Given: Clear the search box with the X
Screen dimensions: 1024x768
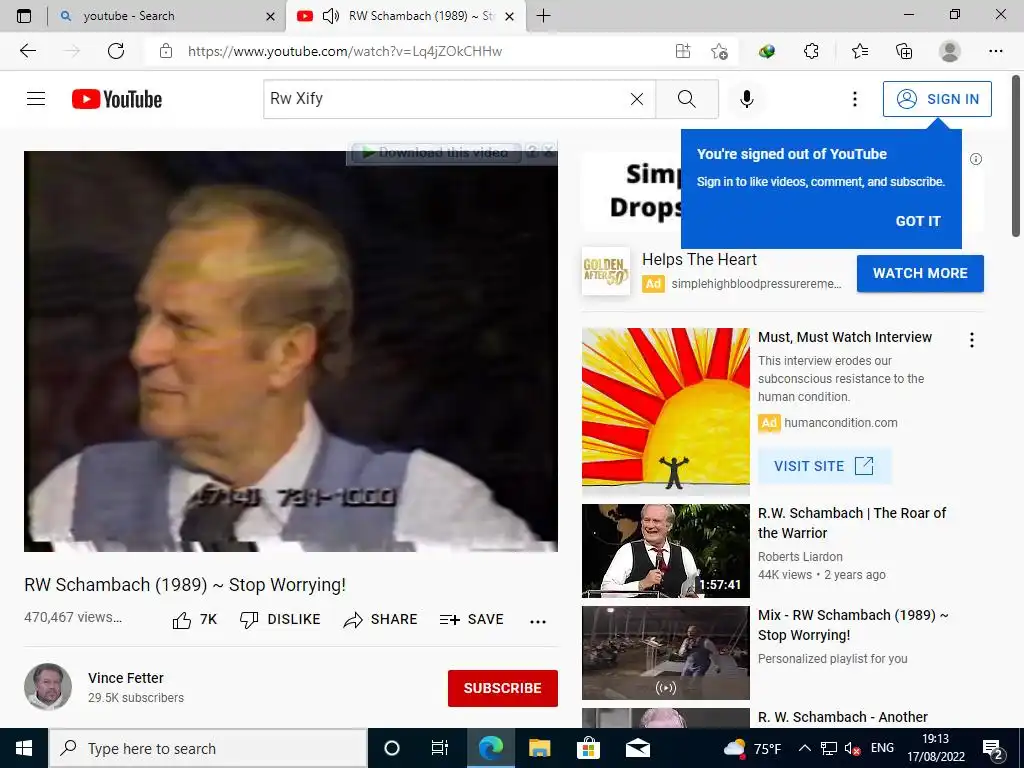Looking at the screenshot, I should tap(637, 99).
